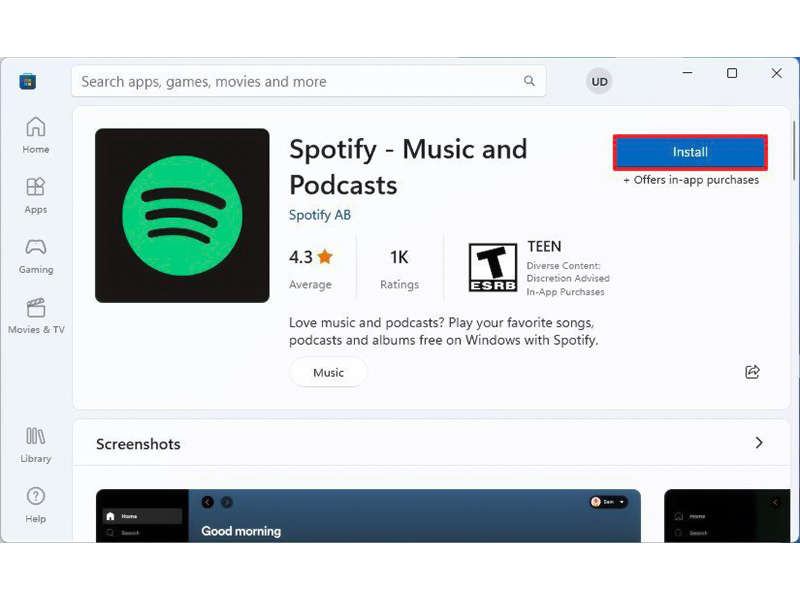Screen dimensions: 800x600
Task: Go to the Apps section
Action: point(36,195)
